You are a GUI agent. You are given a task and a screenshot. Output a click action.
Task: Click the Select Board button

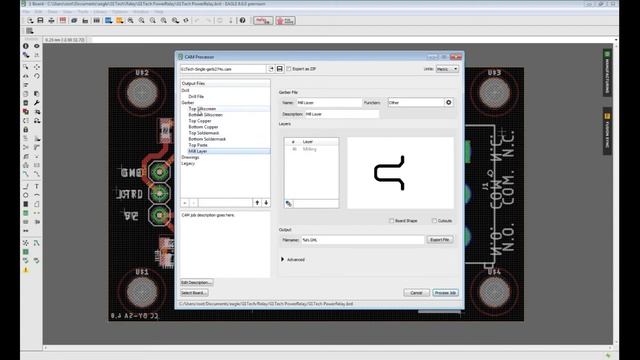(x=194, y=293)
